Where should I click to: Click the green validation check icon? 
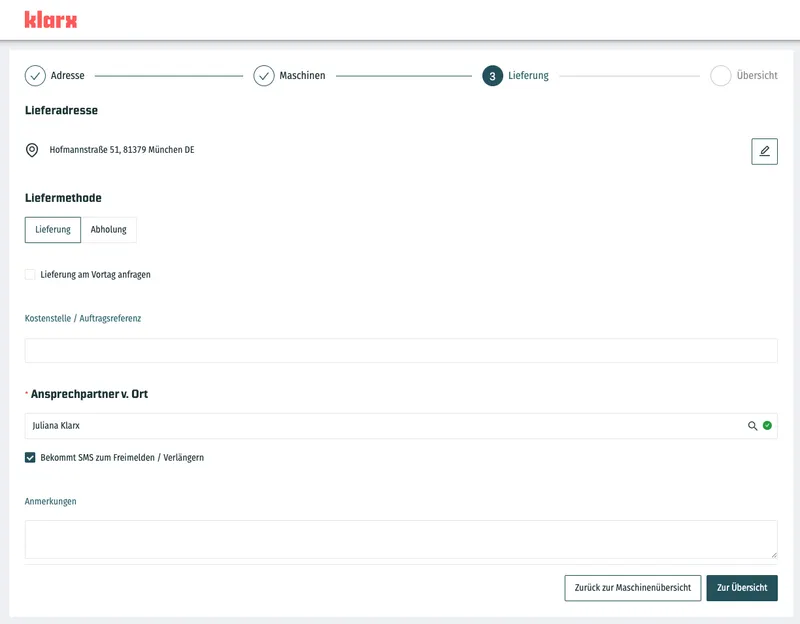pos(767,426)
